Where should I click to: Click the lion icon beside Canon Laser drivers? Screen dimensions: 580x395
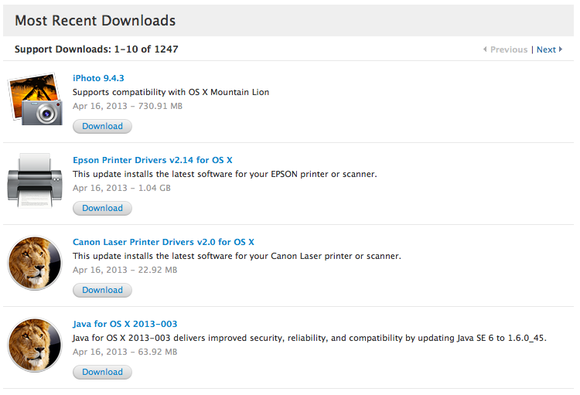click(x=35, y=263)
